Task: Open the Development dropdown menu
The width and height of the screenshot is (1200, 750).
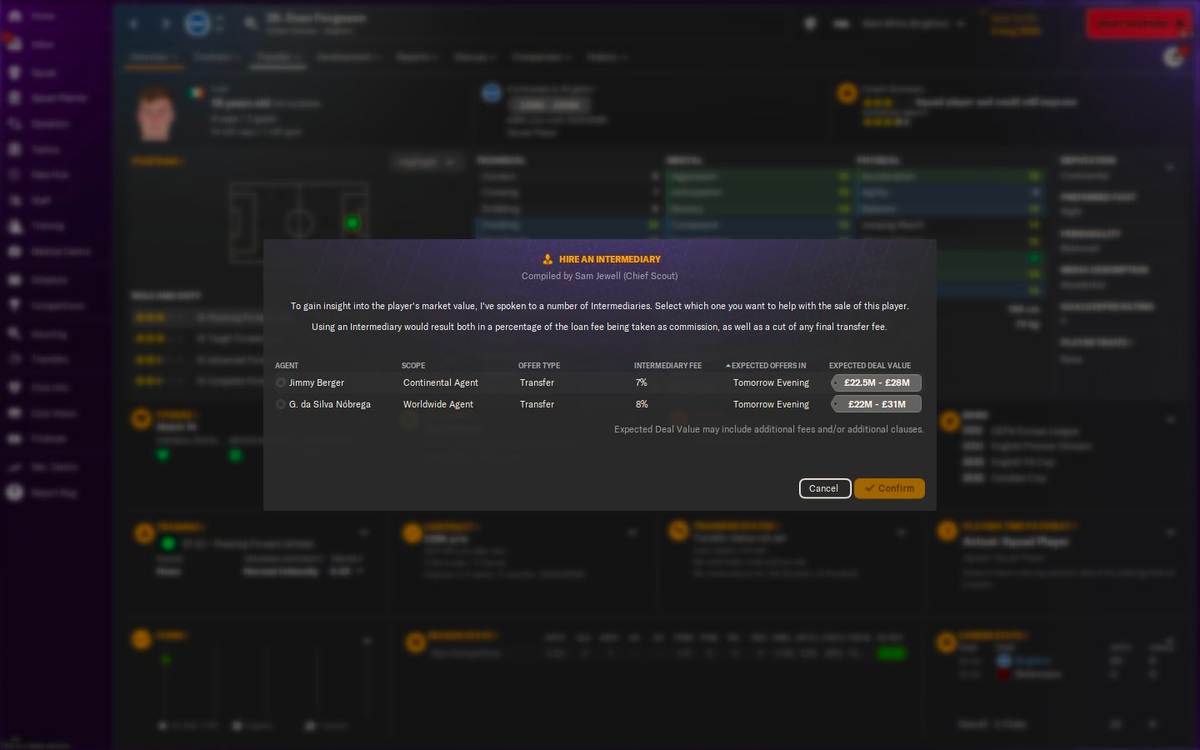Action: (347, 57)
